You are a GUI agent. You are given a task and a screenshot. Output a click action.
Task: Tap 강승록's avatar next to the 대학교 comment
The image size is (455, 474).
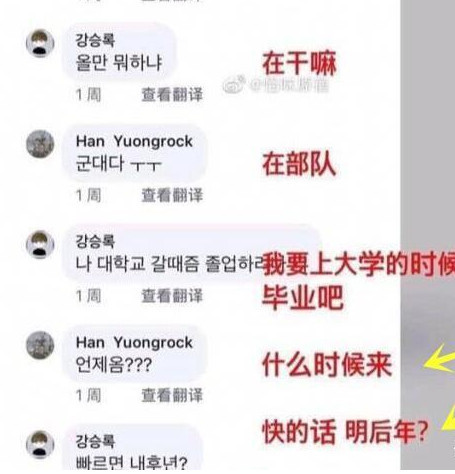click(40, 244)
